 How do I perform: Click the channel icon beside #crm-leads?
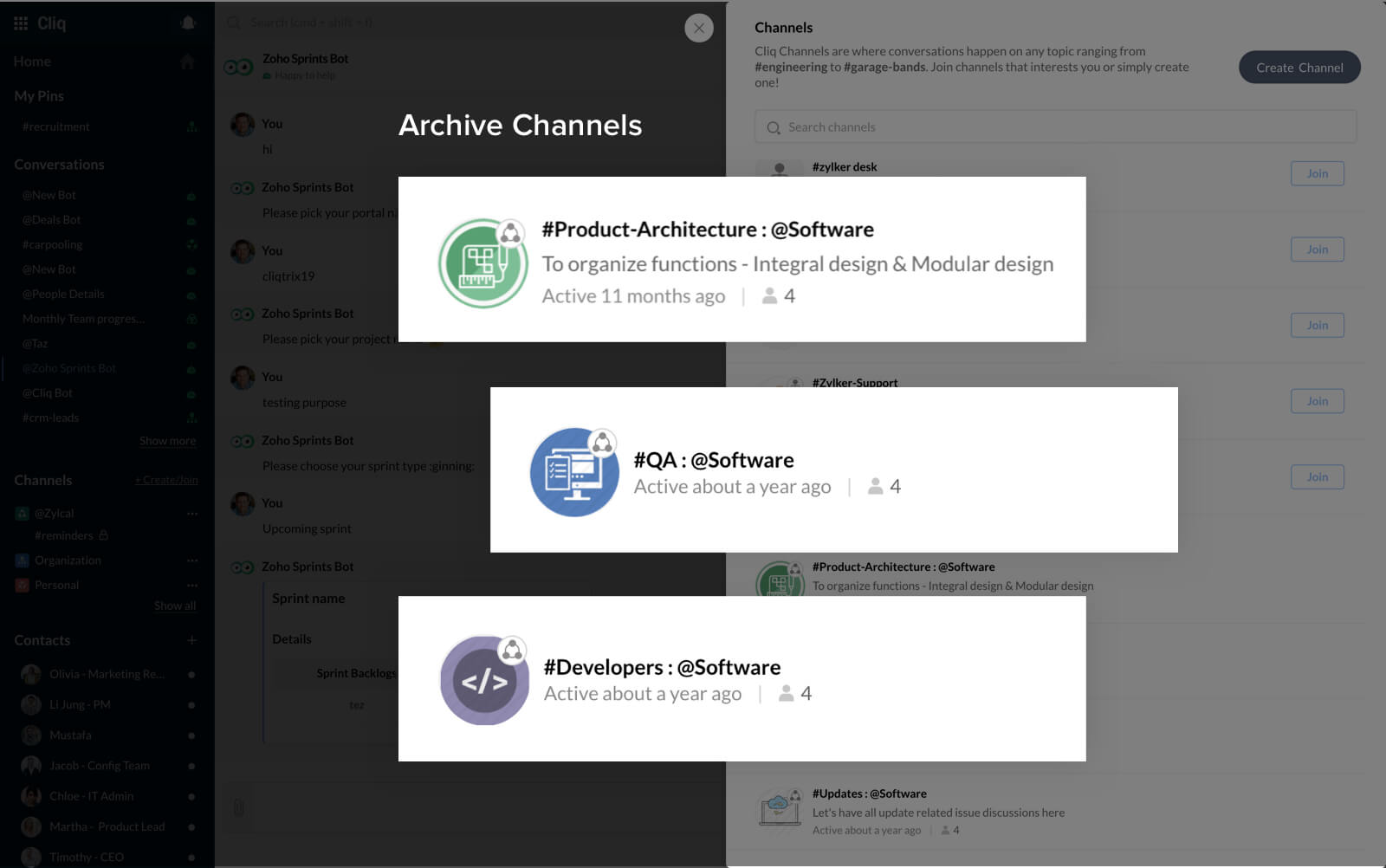pyautogui.click(x=191, y=418)
